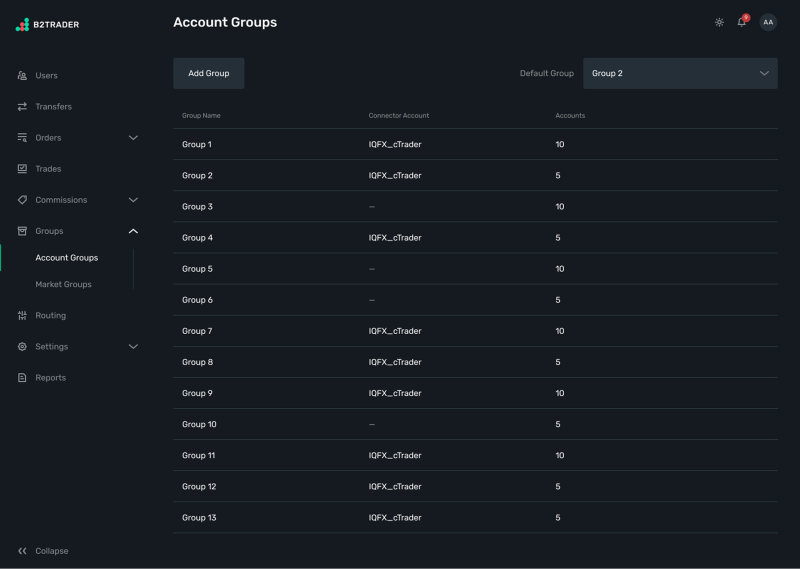
Task: Sort by Connector Account column header
Action: (x=398, y=116)
